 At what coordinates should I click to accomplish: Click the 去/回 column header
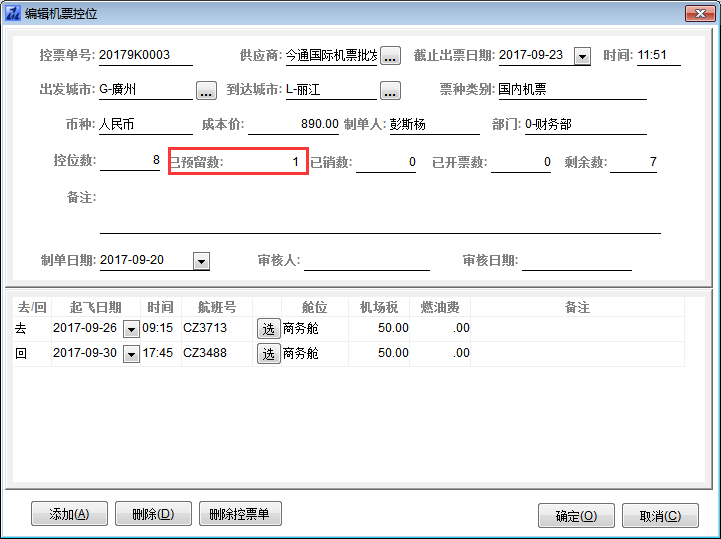tap(32, 307)
